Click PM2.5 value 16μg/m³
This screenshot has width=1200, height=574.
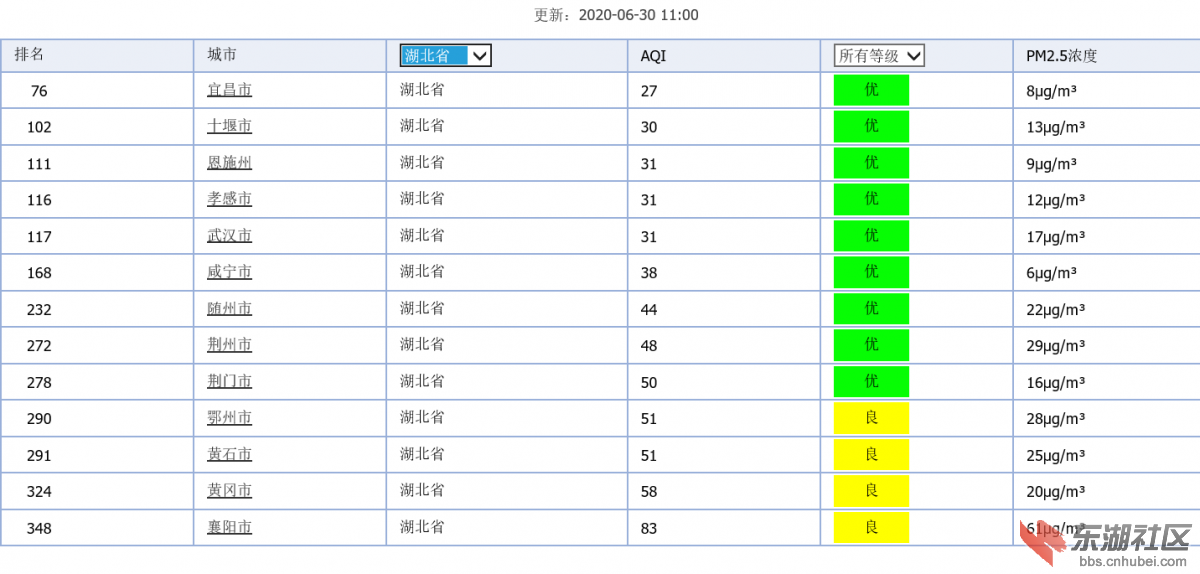[x=1055, y=383]
